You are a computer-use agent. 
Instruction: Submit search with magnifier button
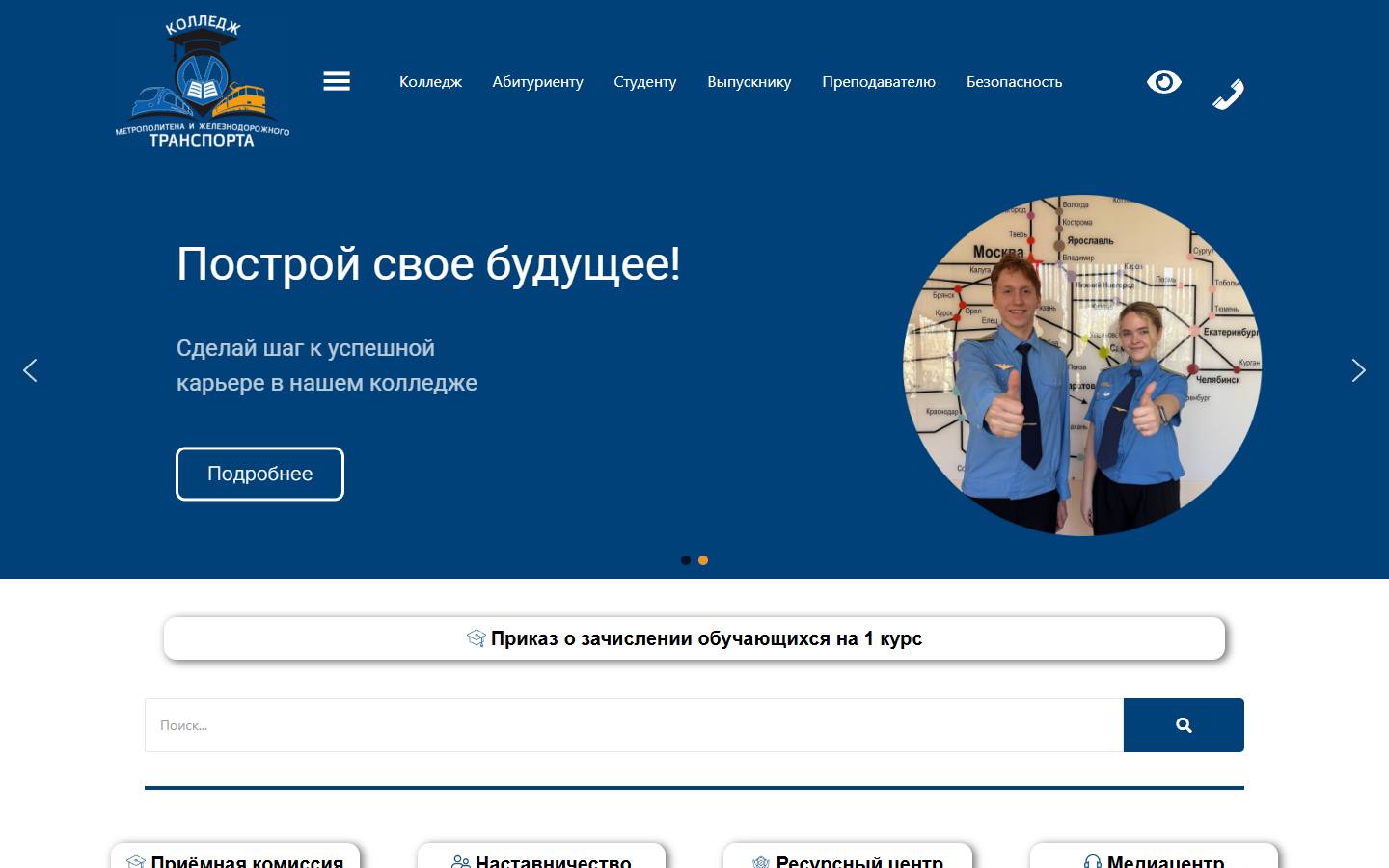[x=1184, y=725]
